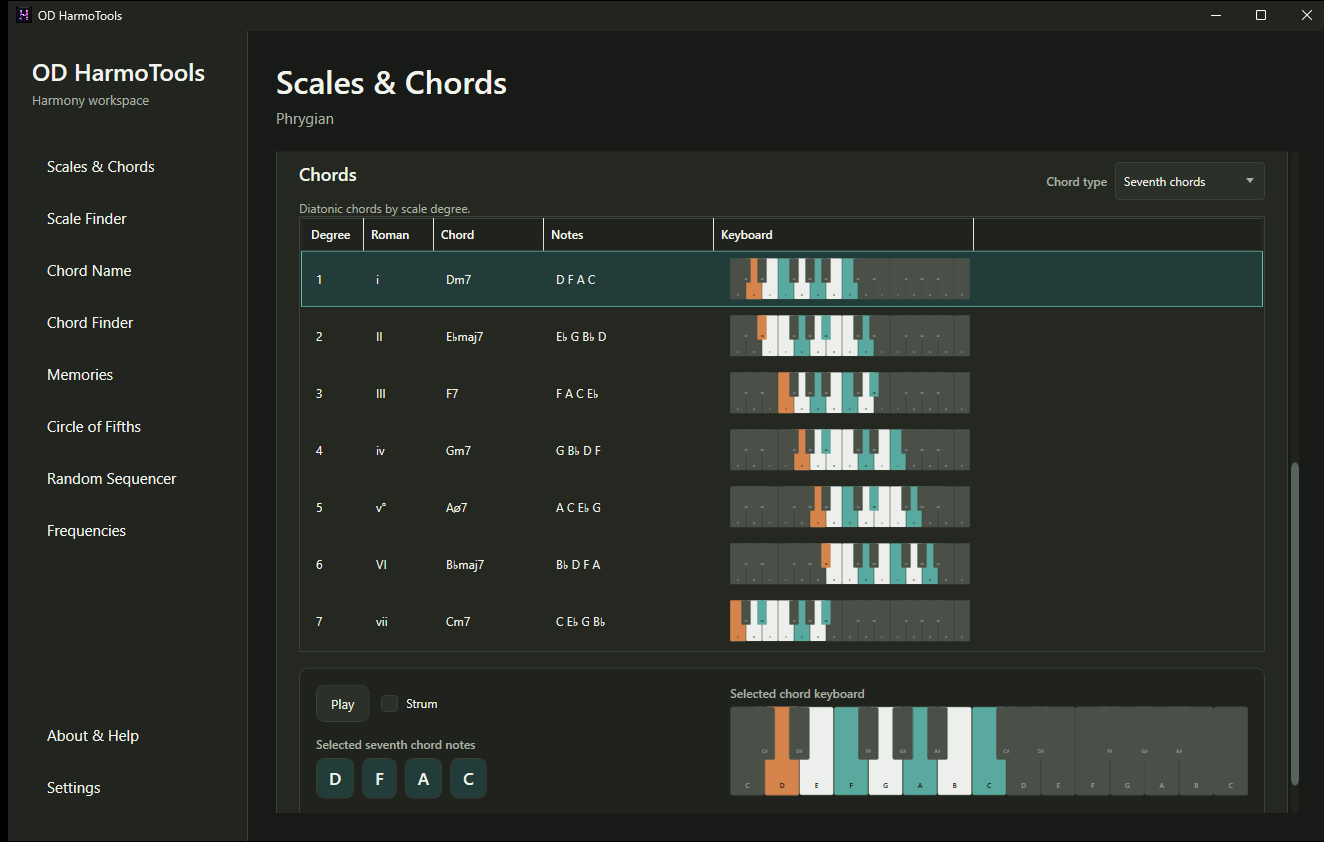1324x842 pixels.
Task: Click the teal C key on selected chord keyboard
Action: point(989,775)
